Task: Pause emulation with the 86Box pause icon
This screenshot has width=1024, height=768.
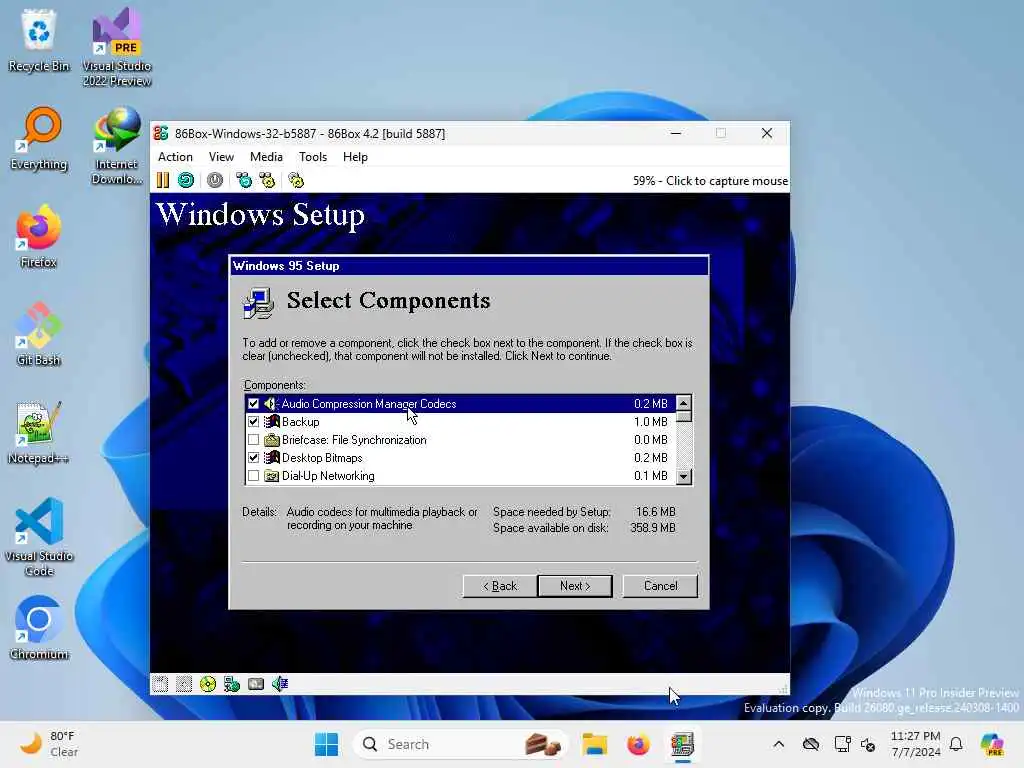Action: (x=163, y=180)
